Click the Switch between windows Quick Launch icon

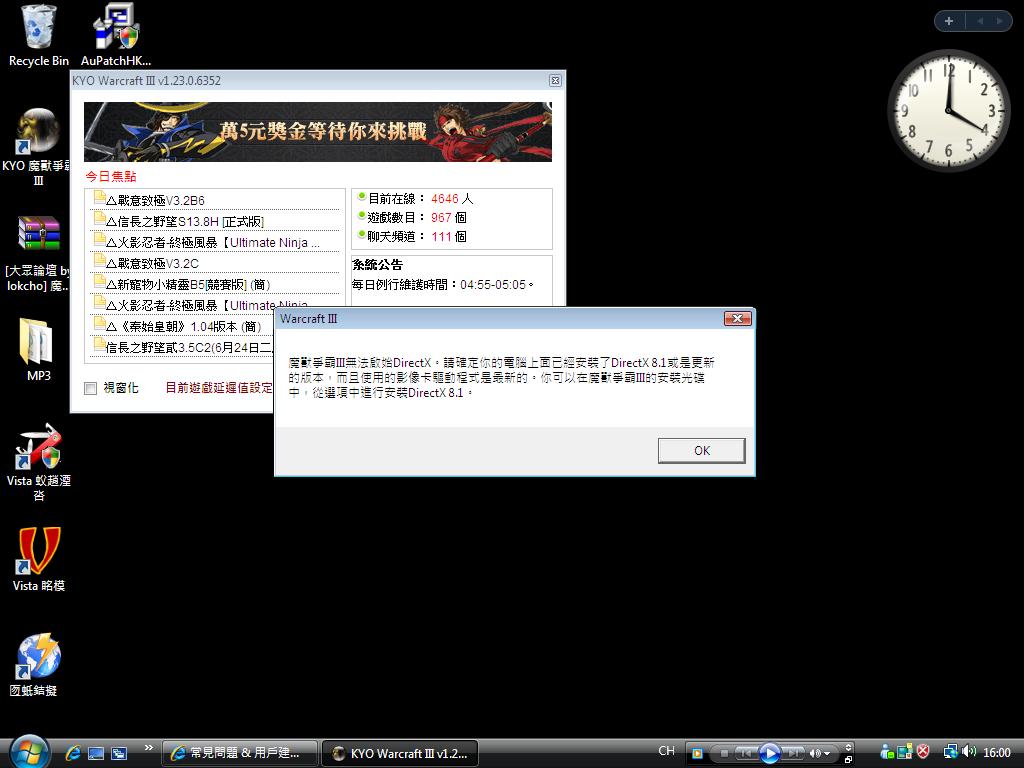(119, 753)
